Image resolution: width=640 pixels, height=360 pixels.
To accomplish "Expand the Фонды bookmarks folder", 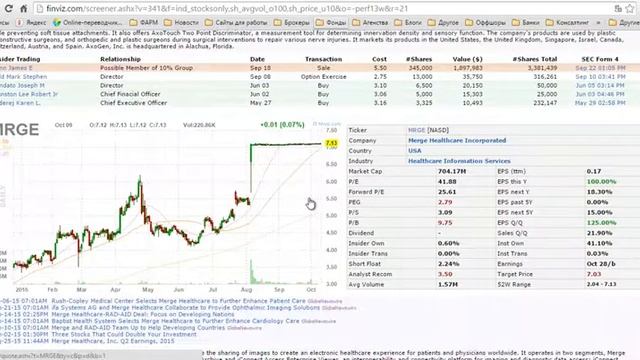I will 331,22.
